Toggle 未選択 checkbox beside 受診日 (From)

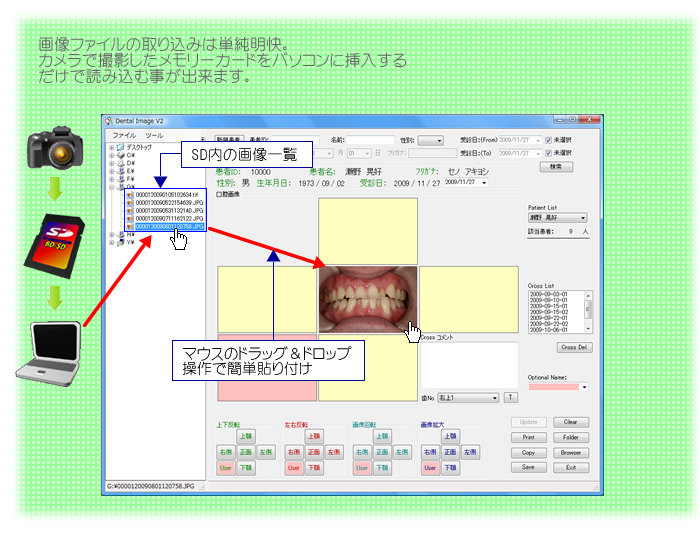[x=548, y=140]
